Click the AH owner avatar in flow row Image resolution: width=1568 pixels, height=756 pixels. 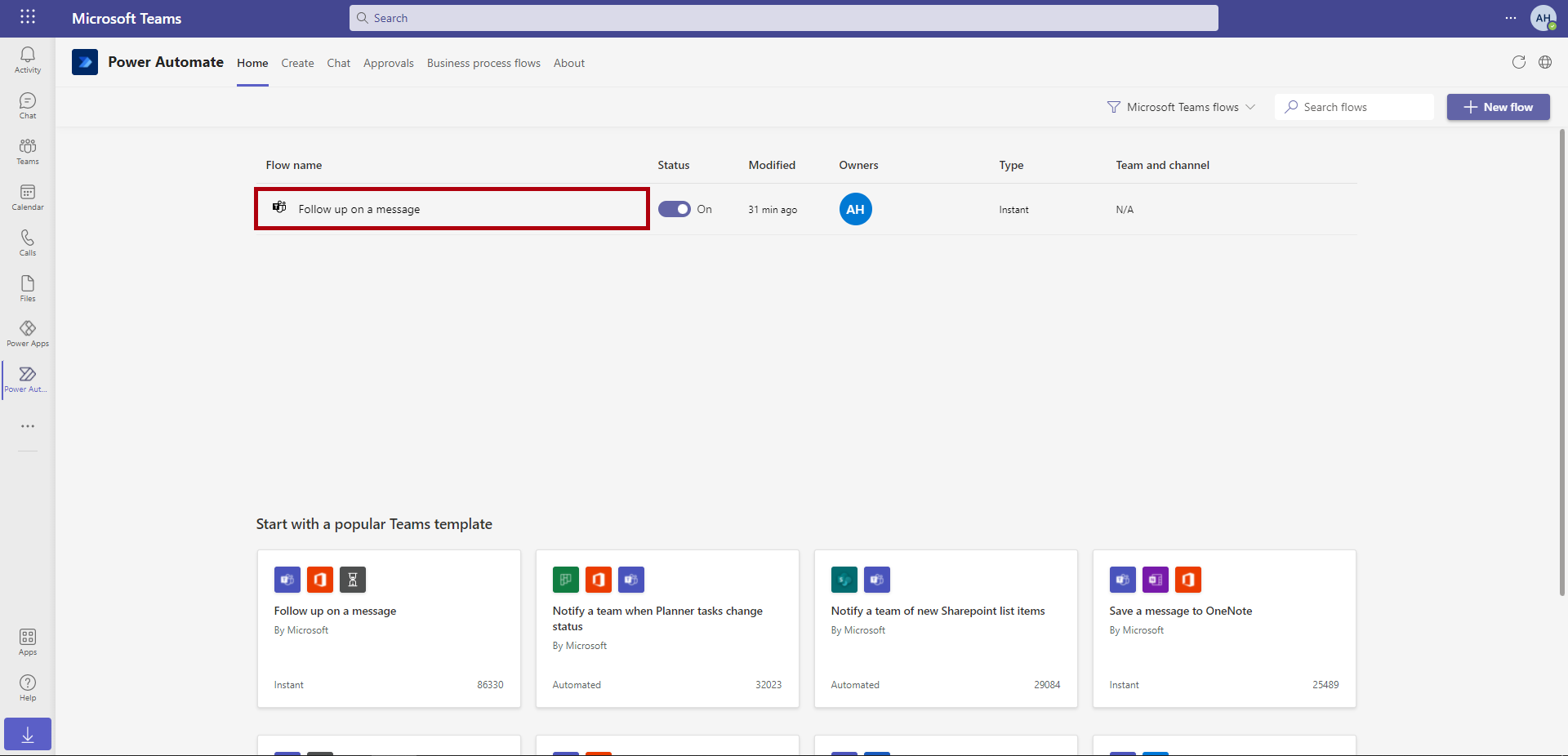coord(856,209)
